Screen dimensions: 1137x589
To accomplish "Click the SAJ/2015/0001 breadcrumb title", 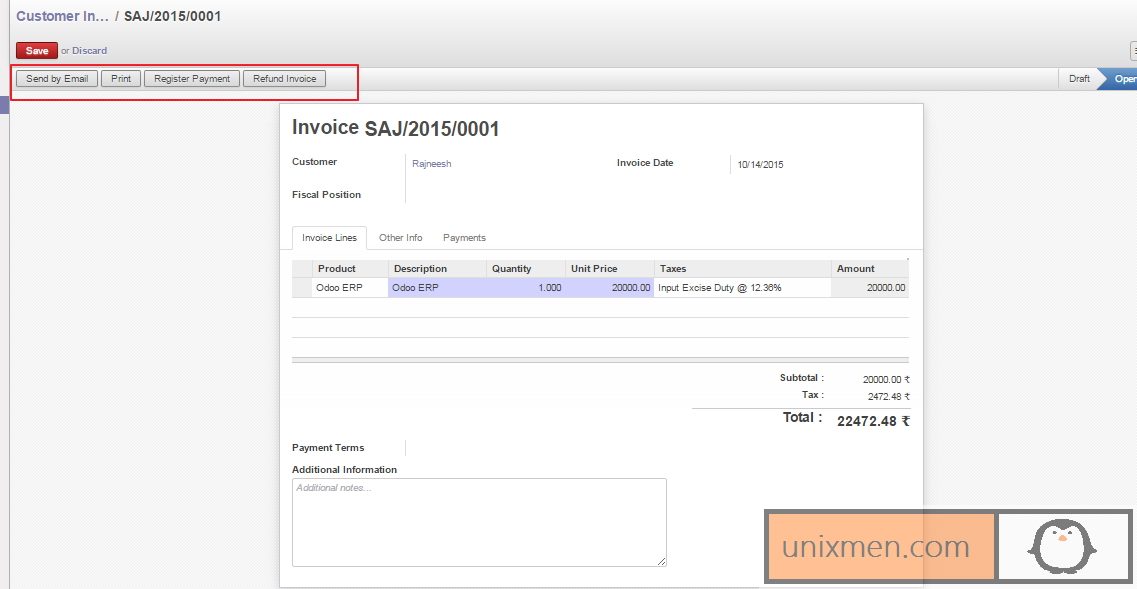I will (x=173, y=16).
